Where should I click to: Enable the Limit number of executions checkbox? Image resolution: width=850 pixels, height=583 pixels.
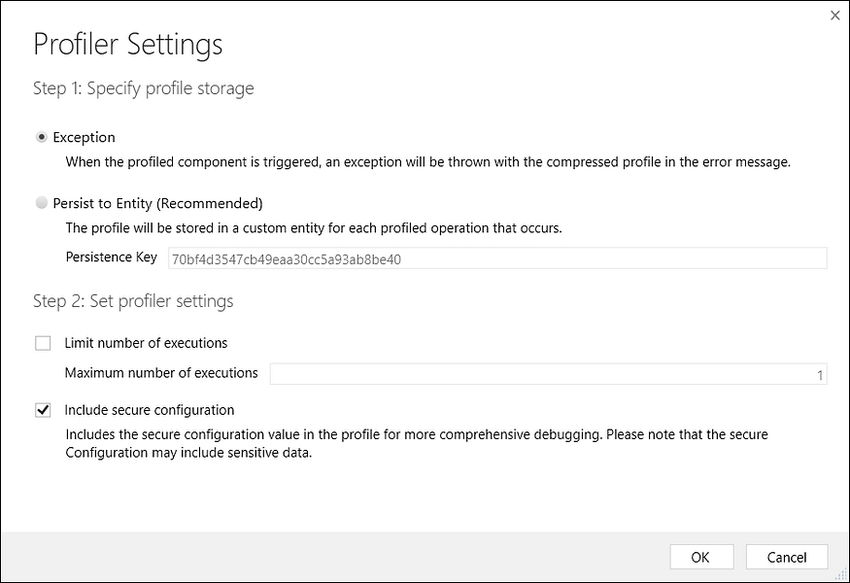(43, 343)
